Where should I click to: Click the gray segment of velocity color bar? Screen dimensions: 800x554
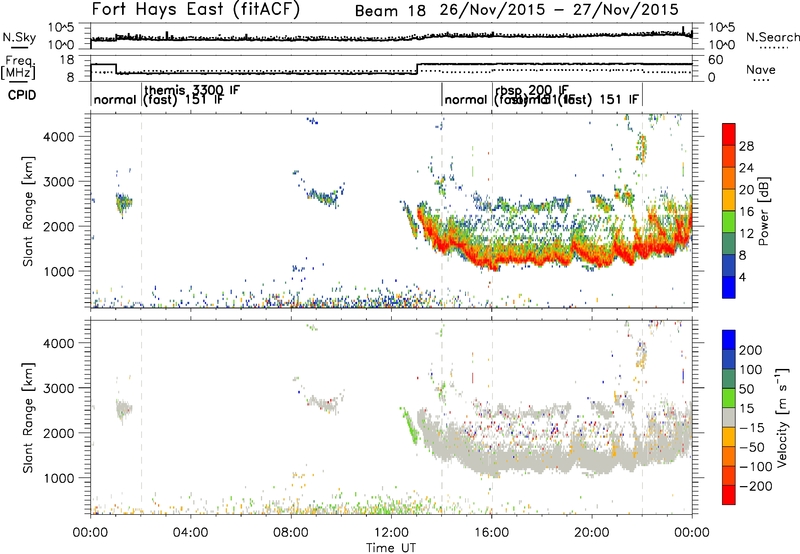[729, 417]
